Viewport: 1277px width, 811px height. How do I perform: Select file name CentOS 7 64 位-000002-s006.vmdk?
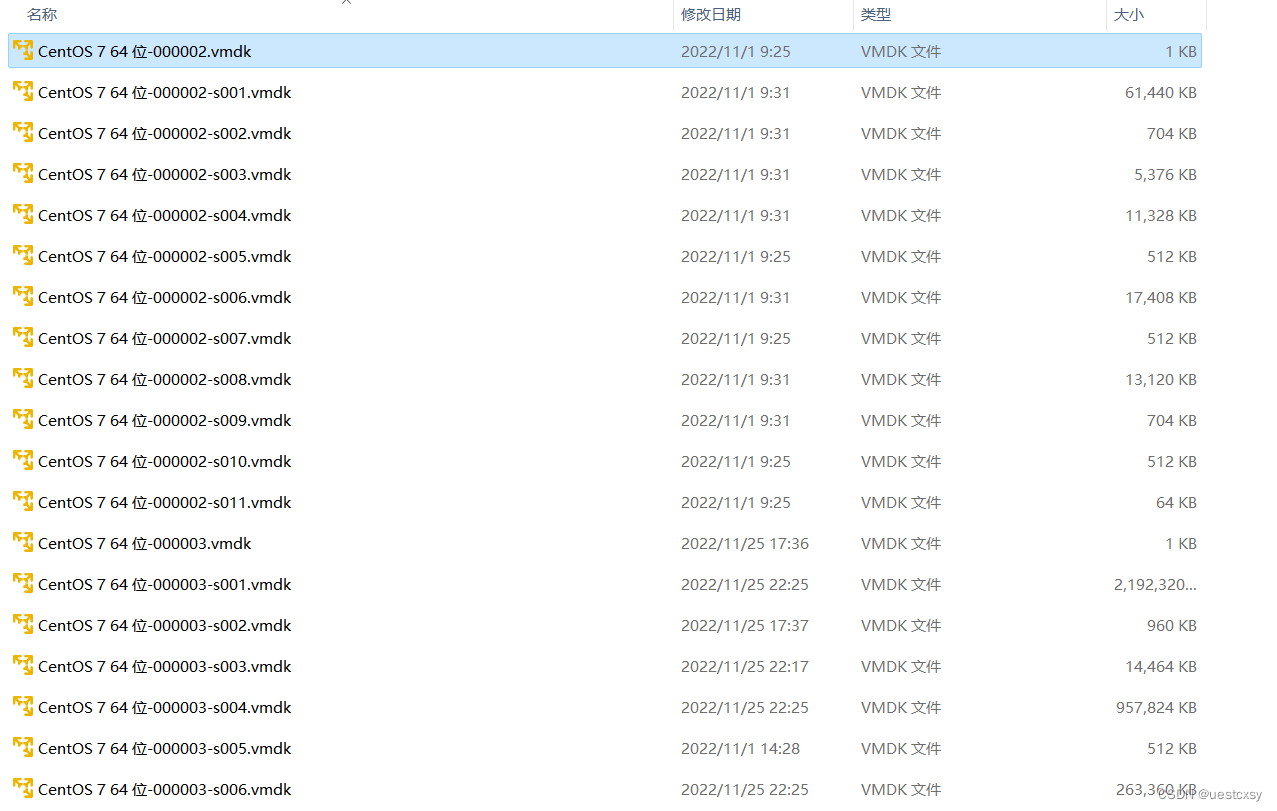[165, 297]
